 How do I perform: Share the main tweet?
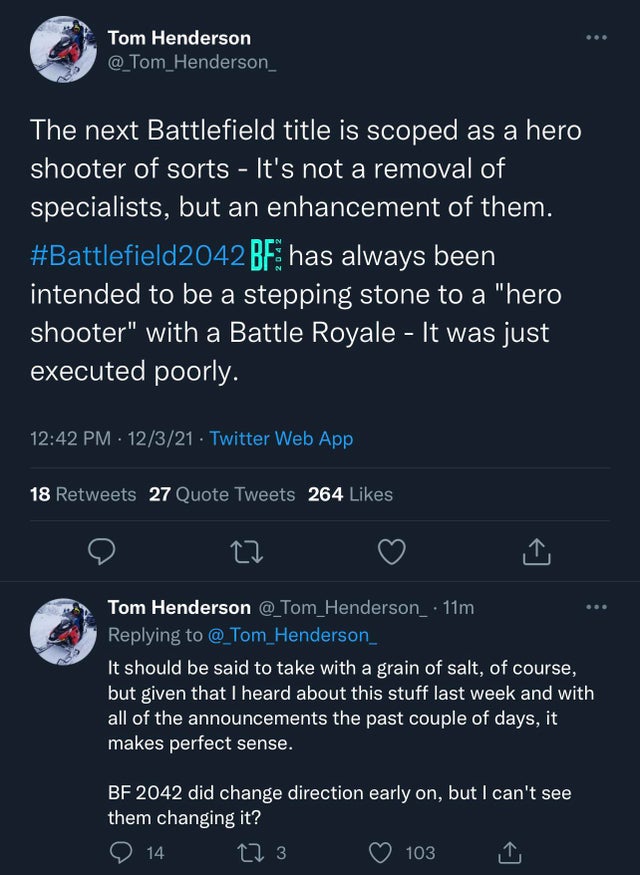coord(536,548)
